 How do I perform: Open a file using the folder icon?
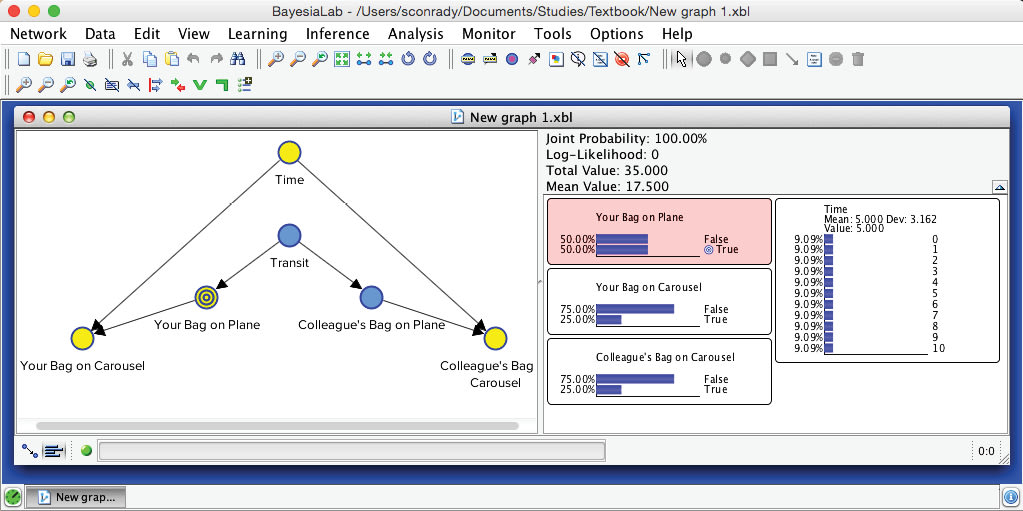tap(45, 59)
